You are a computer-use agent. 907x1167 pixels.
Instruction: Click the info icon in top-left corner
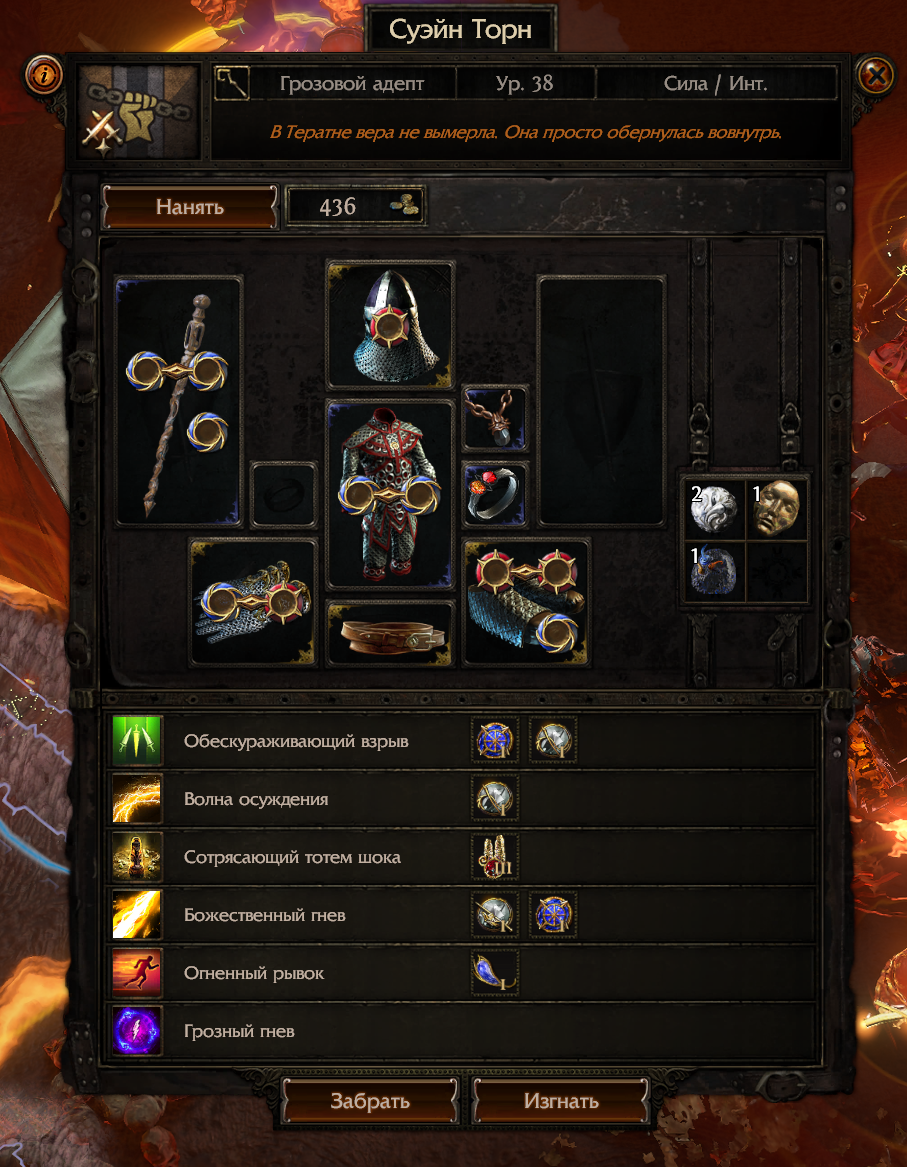point(43,74)
